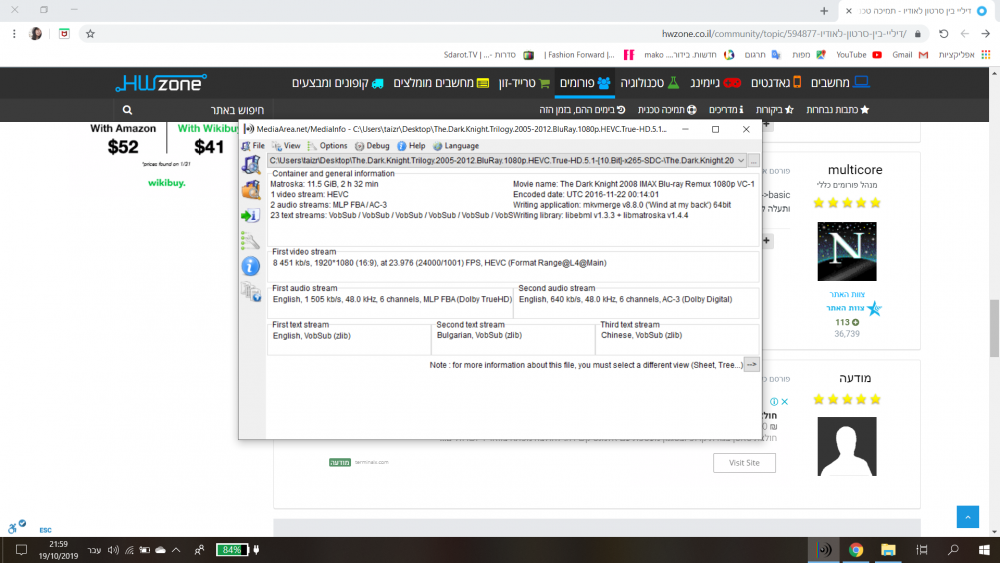Click the blue scroll-to-top arrow button
Image resolution: width=1000 pixels, height=563 pixels.
click(967, 516)
